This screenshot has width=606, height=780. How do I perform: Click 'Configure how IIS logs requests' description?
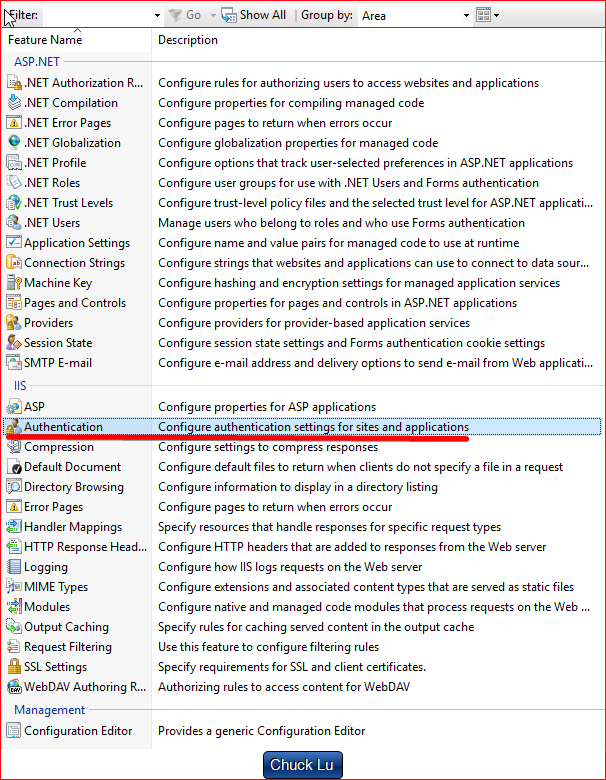pyautogui.click(x=290, y=567)
